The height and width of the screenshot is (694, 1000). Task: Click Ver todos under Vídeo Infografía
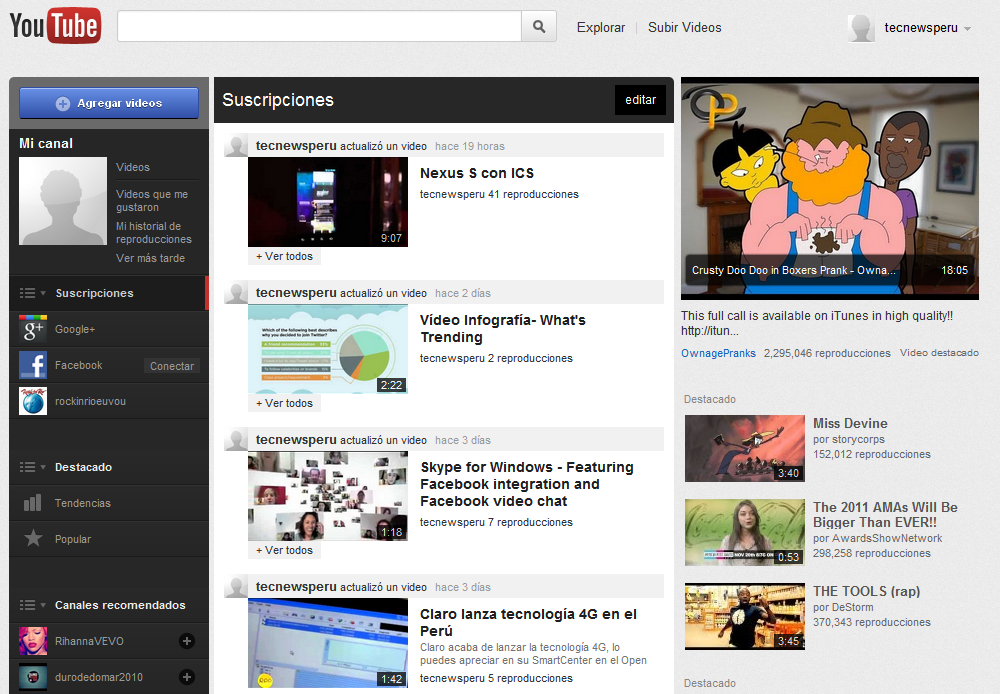click(x=284, y=403)
